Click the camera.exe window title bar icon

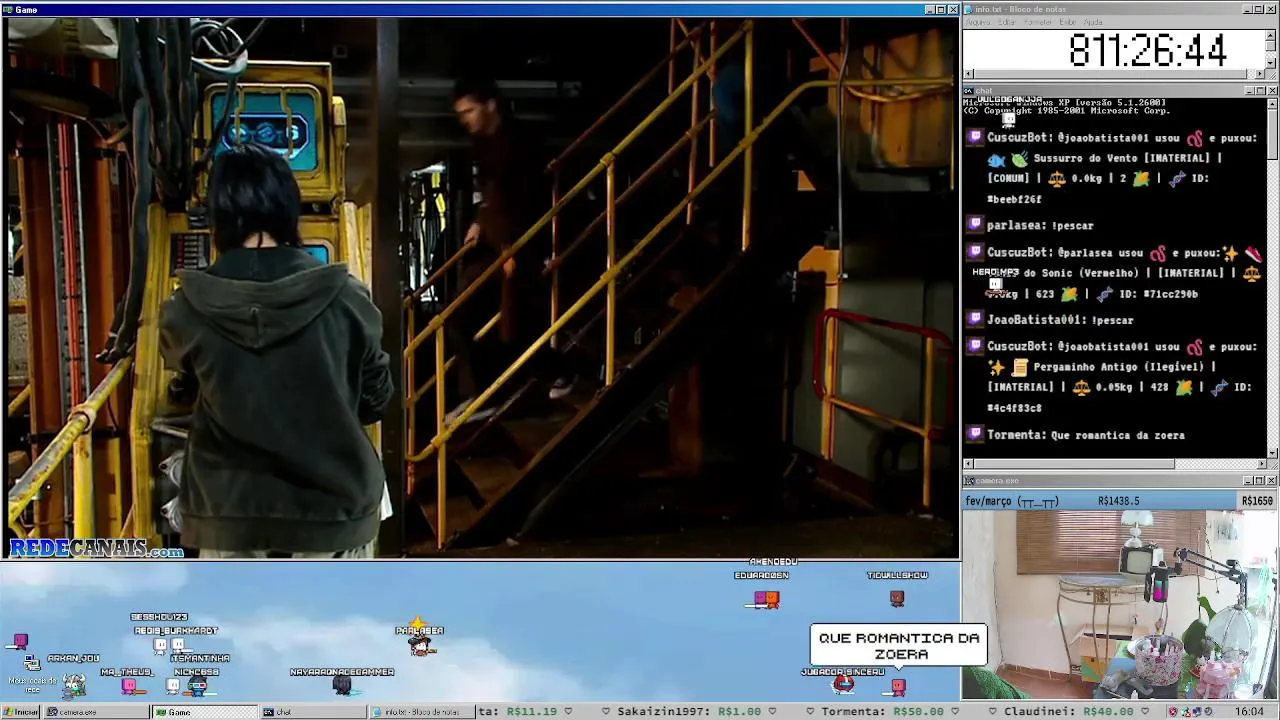pos(969,481)
